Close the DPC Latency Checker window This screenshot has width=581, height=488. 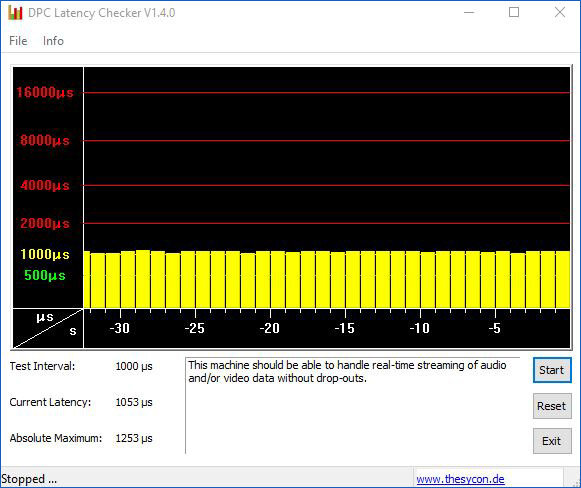[x=560, y=13]
